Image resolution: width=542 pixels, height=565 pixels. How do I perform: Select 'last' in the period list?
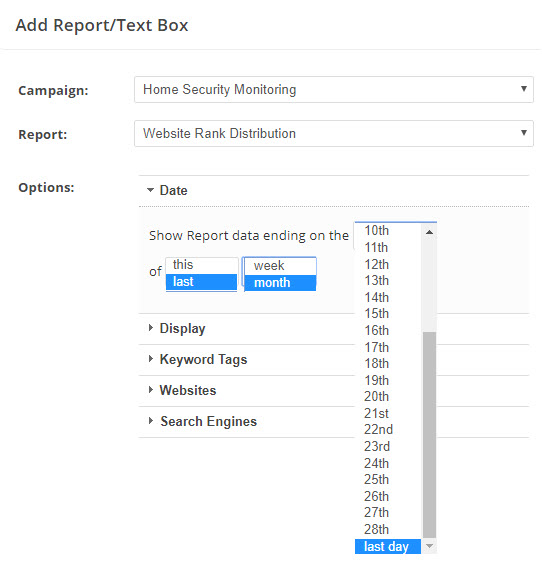(201, 282)
